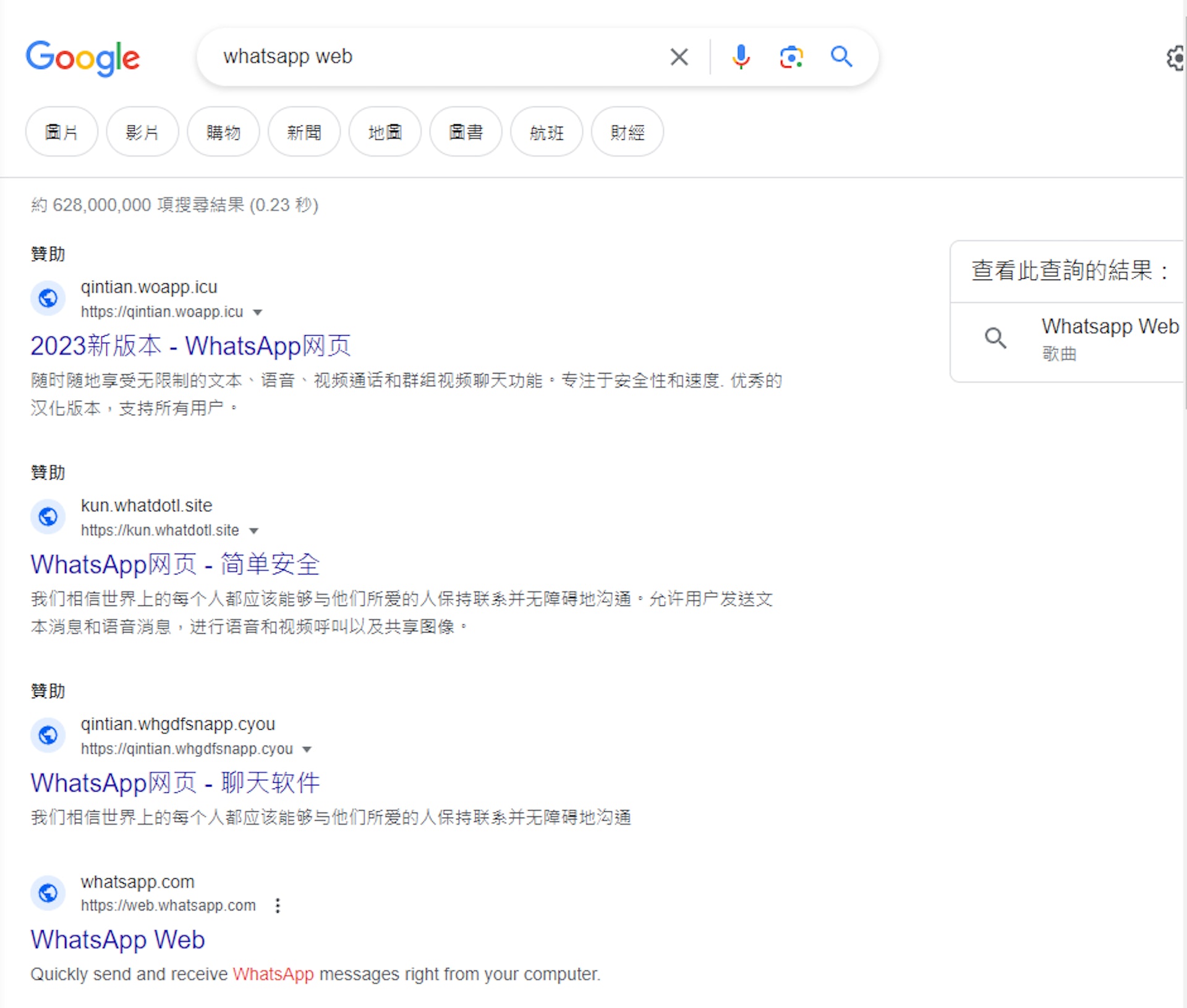Click the whatsapp.com site name

click(137, 881)
